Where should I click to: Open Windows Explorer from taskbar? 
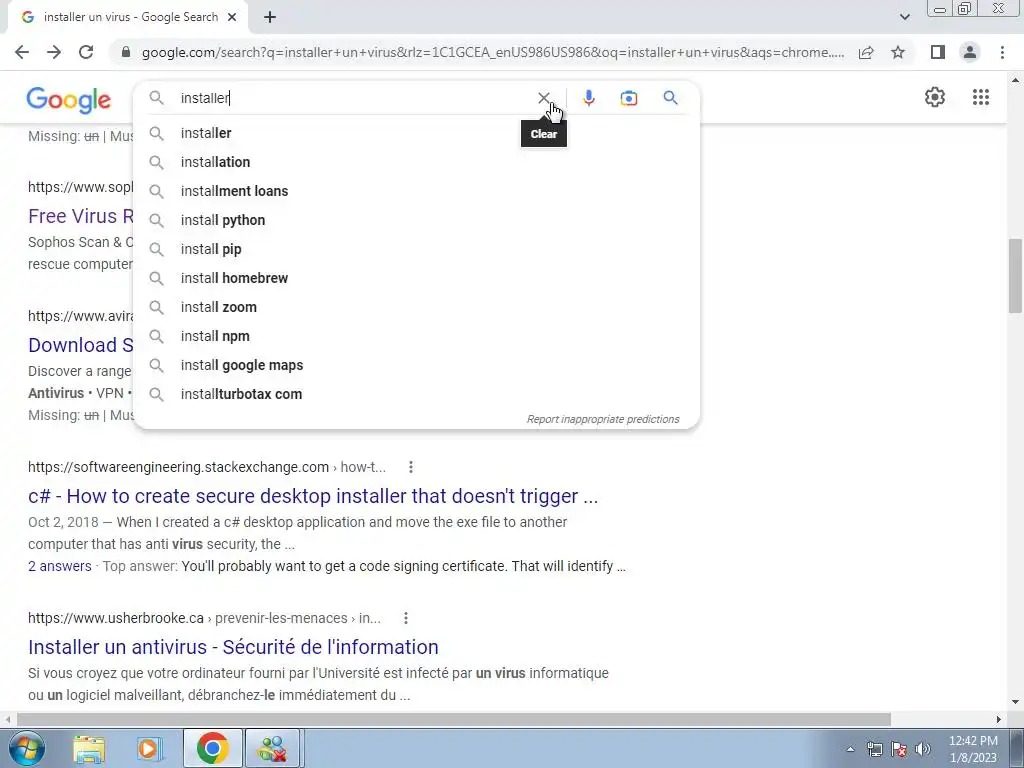89,748
